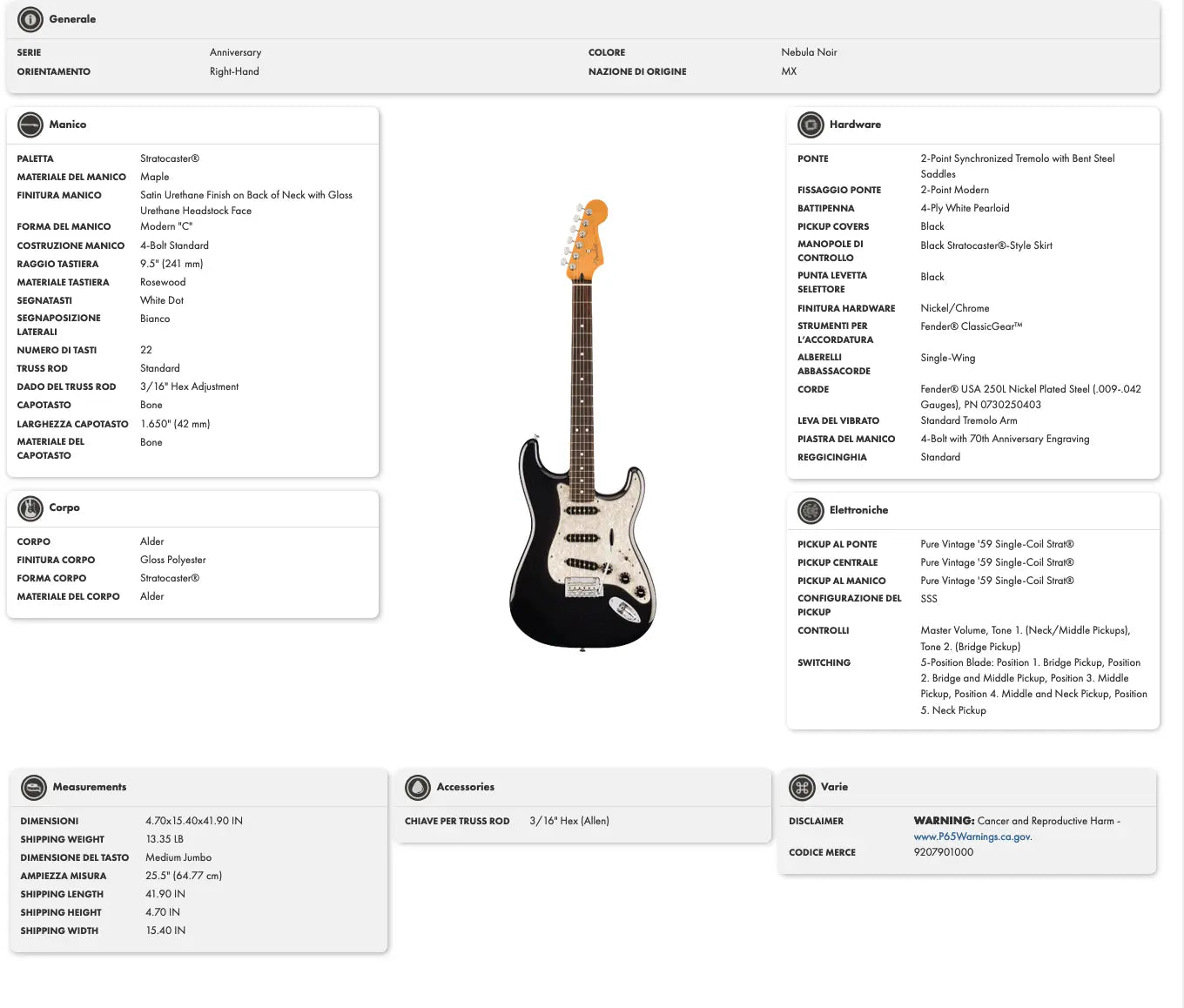Click the Varie command-symbol icon
1184x1008 pixels.
[x=802, y=787]
